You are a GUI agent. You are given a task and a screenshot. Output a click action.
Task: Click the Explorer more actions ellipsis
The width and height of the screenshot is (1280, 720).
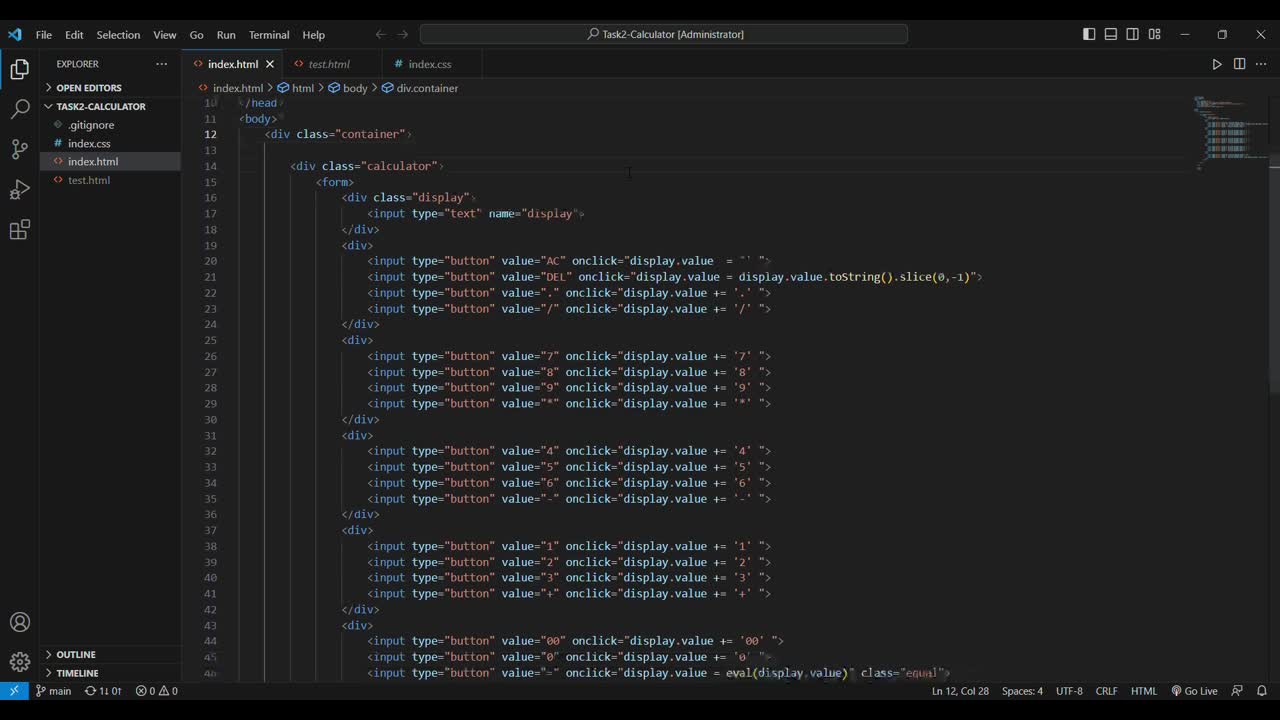[162, 64]
